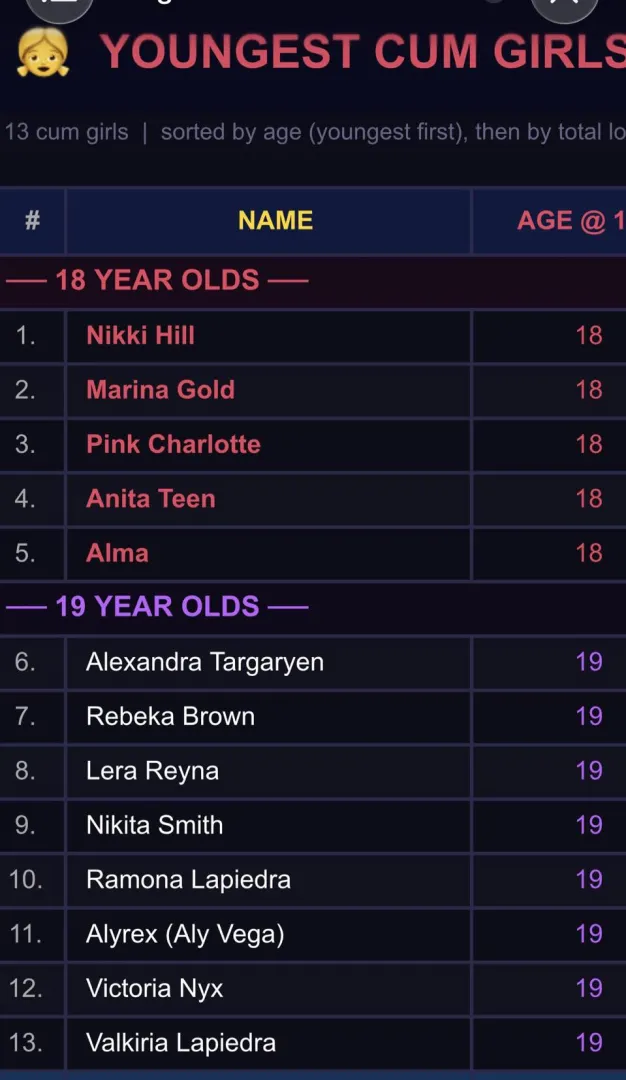This screenshot has height=1080, width=626.
Task: Select Nikita Smith in row 9
Action: (x=154, y=825)
